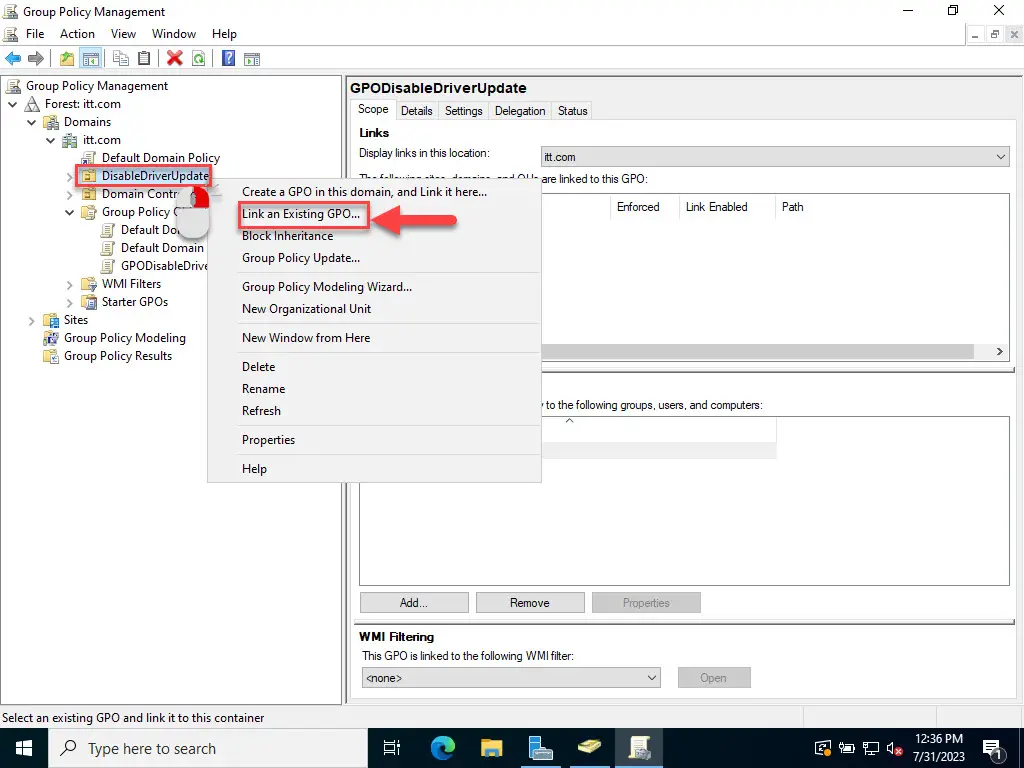Screen dimensions: 1024x768
Task: Collapse the itt.com domain node
Action: 50,140
